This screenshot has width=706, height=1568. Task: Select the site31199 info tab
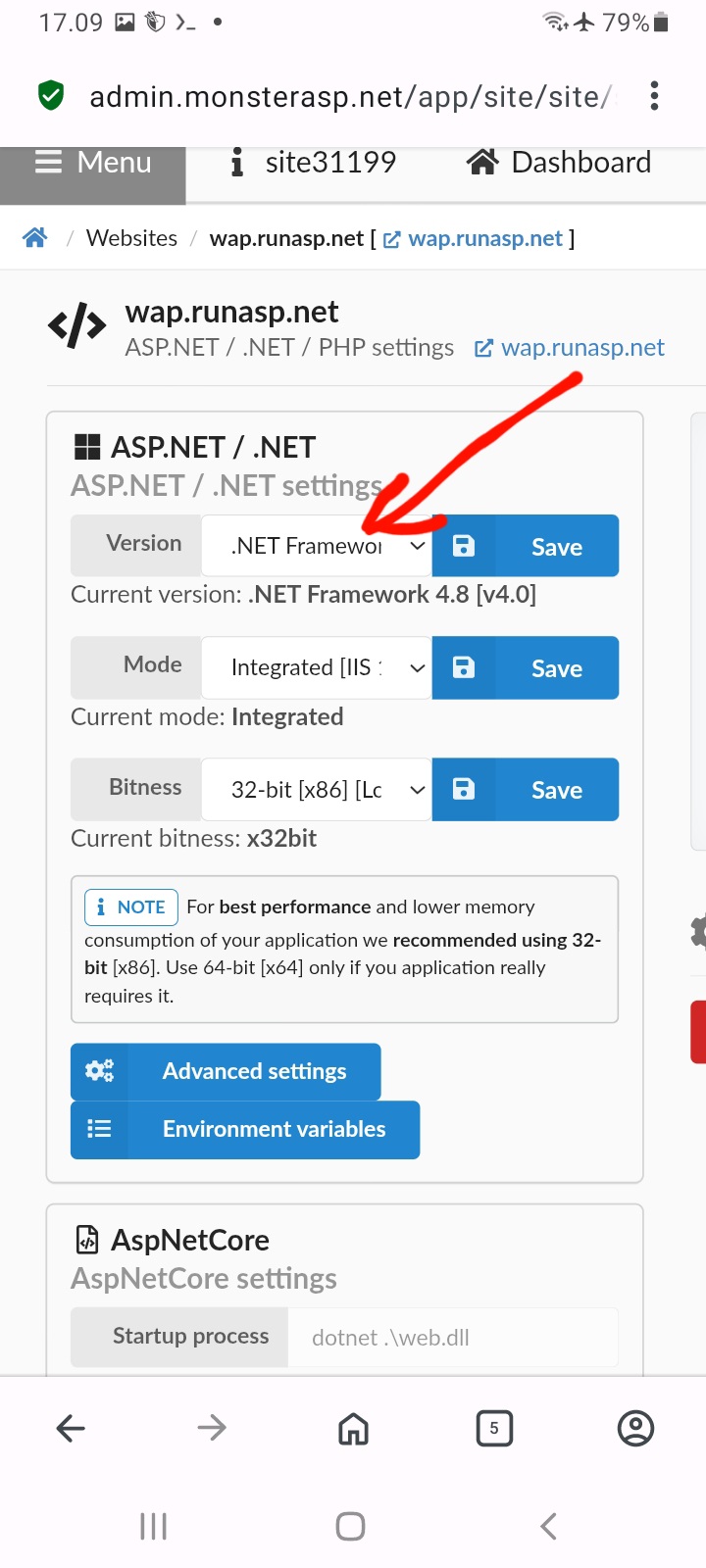tap(314, 163)
